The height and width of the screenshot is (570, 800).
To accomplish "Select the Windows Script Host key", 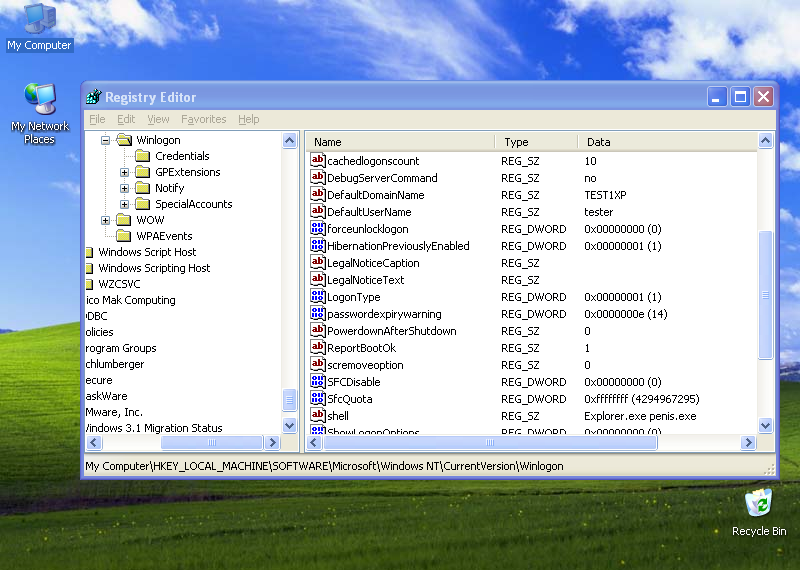I will pyautogui.click(x=147, y=252).
